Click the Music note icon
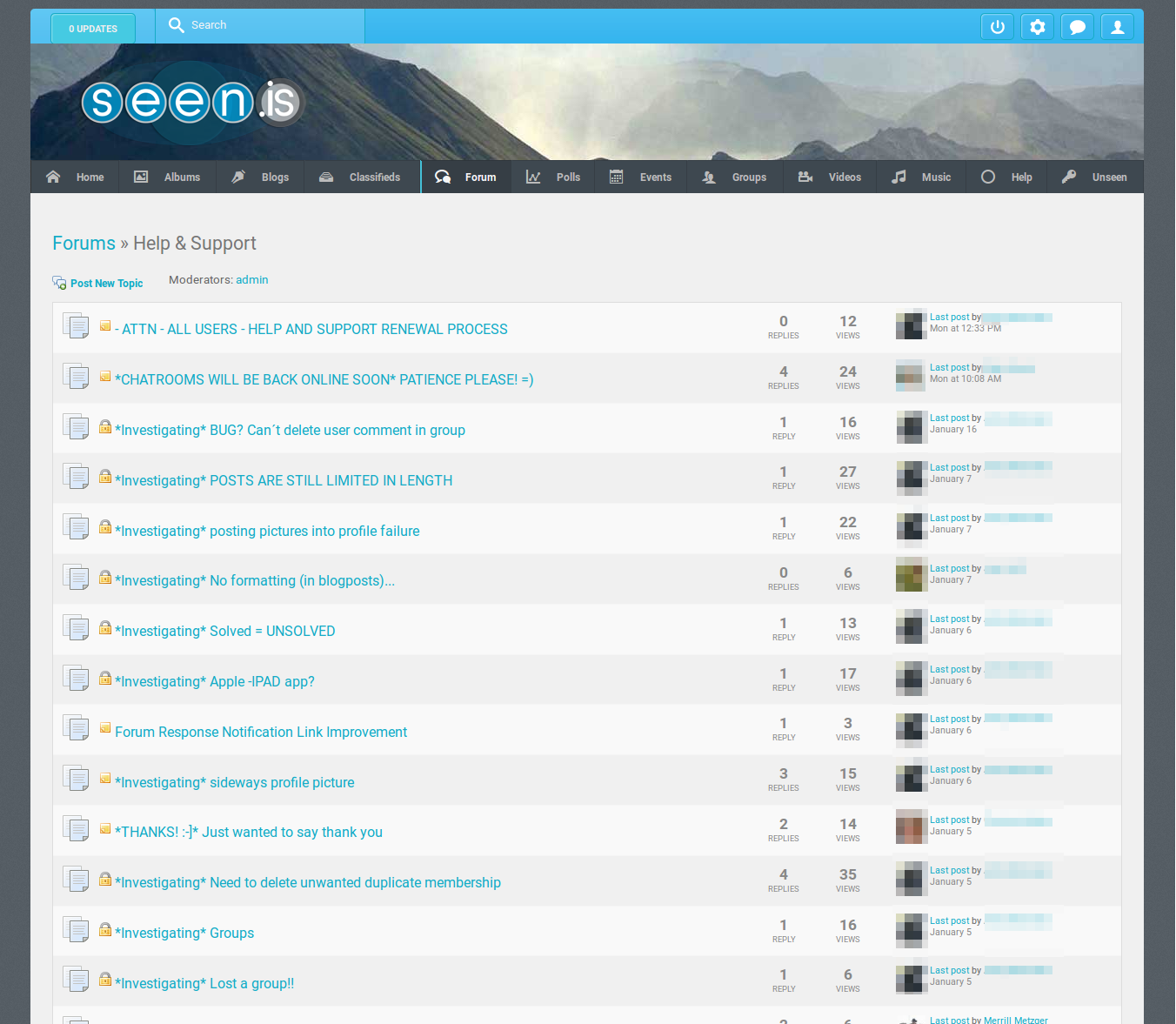1176x1024 pixels. 899,177
